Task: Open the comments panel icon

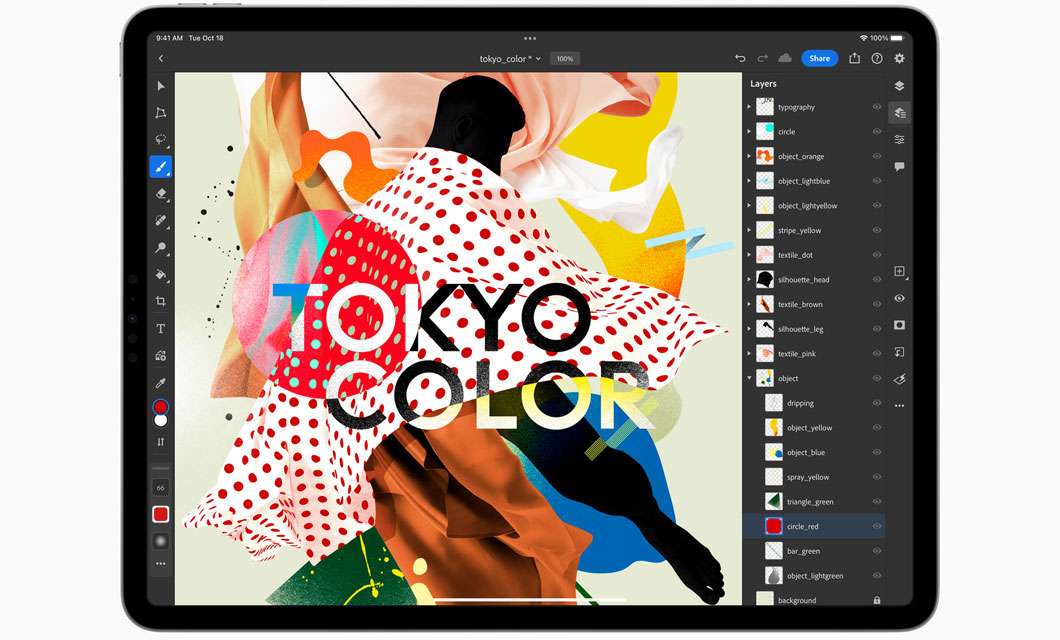Action: click(x=899, y=166)
